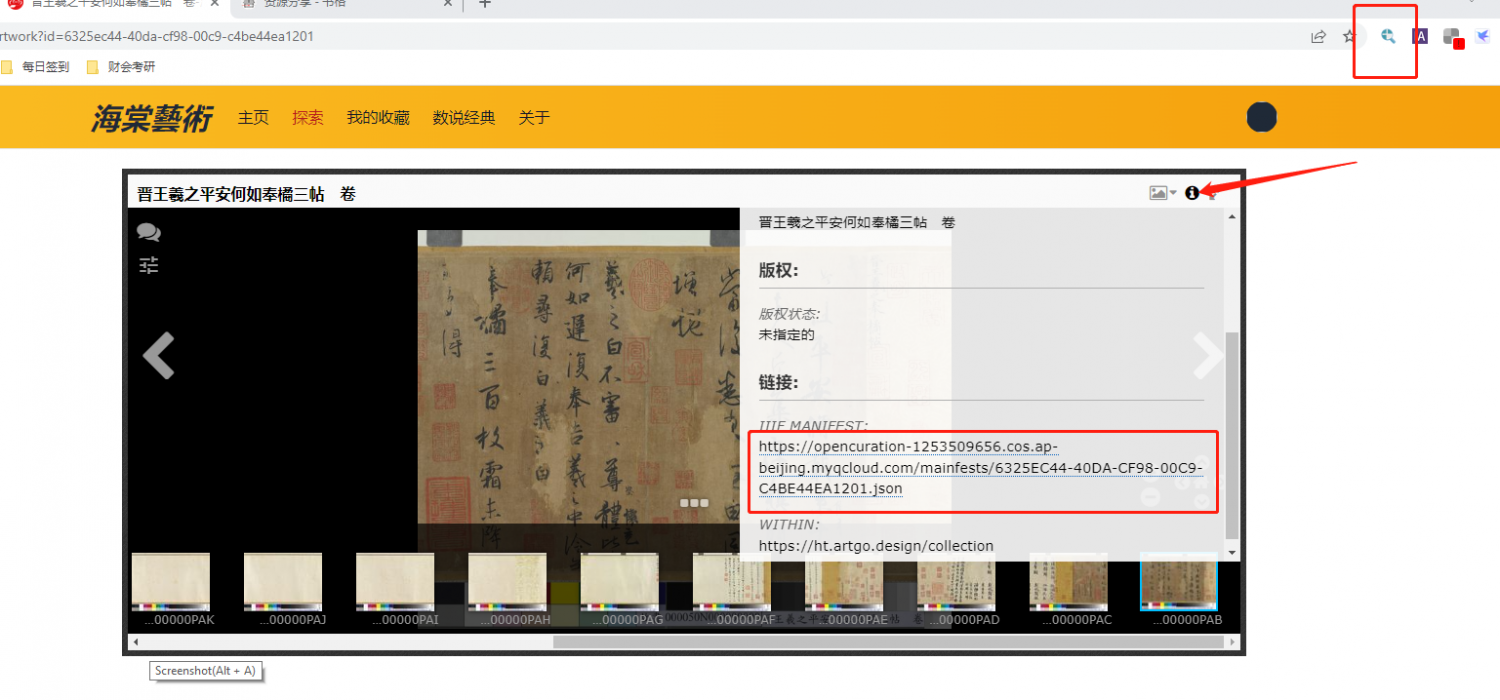Open the annotations speech bubble icon
Viewport: 1500px width, 700px height.
point(149,233)
